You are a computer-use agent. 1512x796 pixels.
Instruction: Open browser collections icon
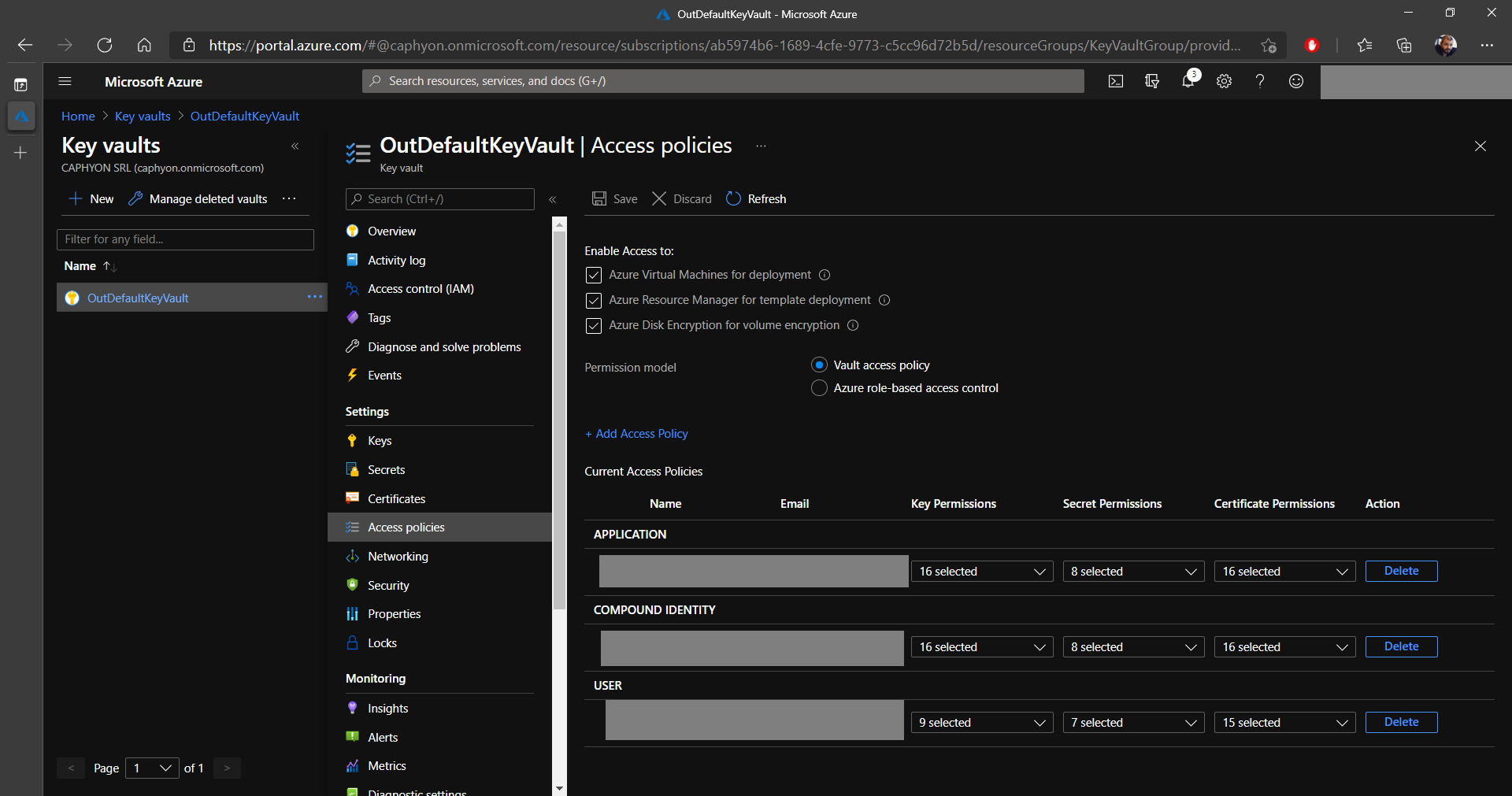1404,45
